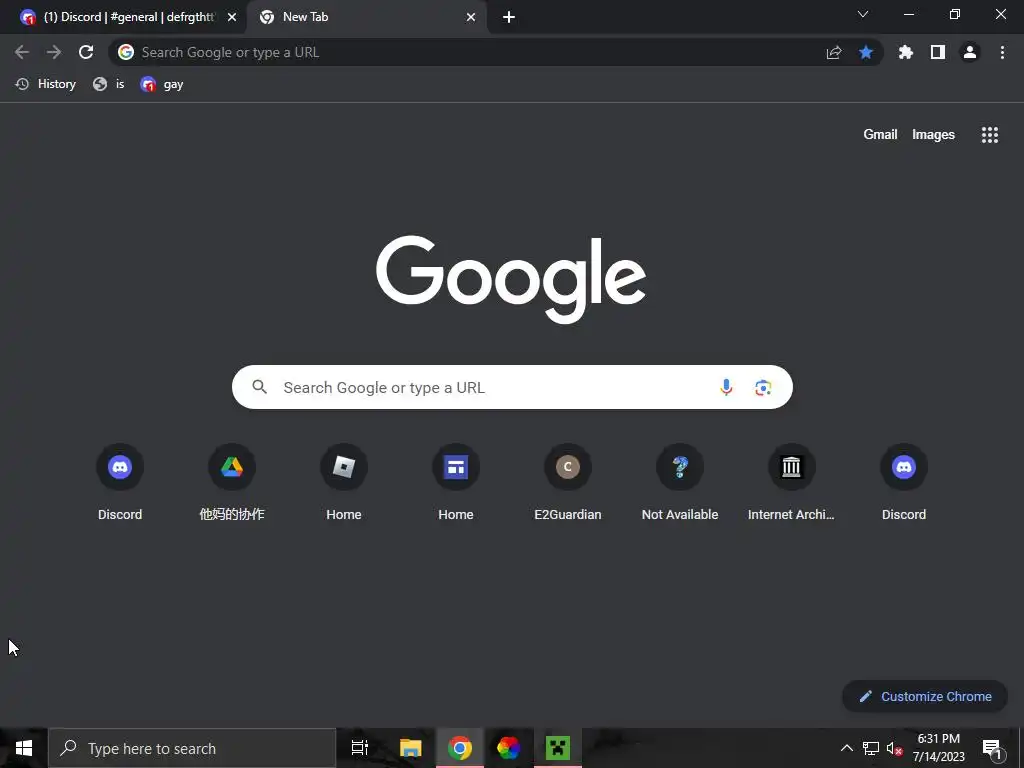Click the network icon in system tray
1024x768 pixels.
(x=871, y=748)
